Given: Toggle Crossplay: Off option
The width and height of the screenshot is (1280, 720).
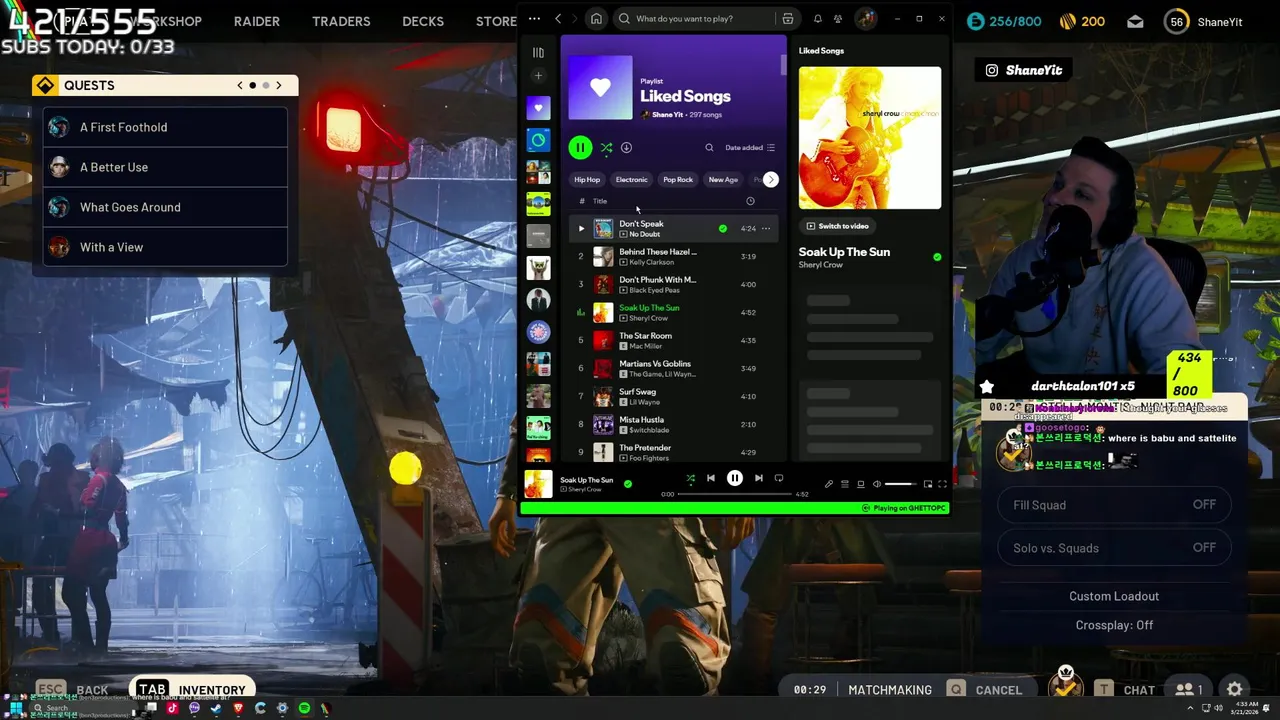Looking at the screenshot, I should click(1114, 625).
